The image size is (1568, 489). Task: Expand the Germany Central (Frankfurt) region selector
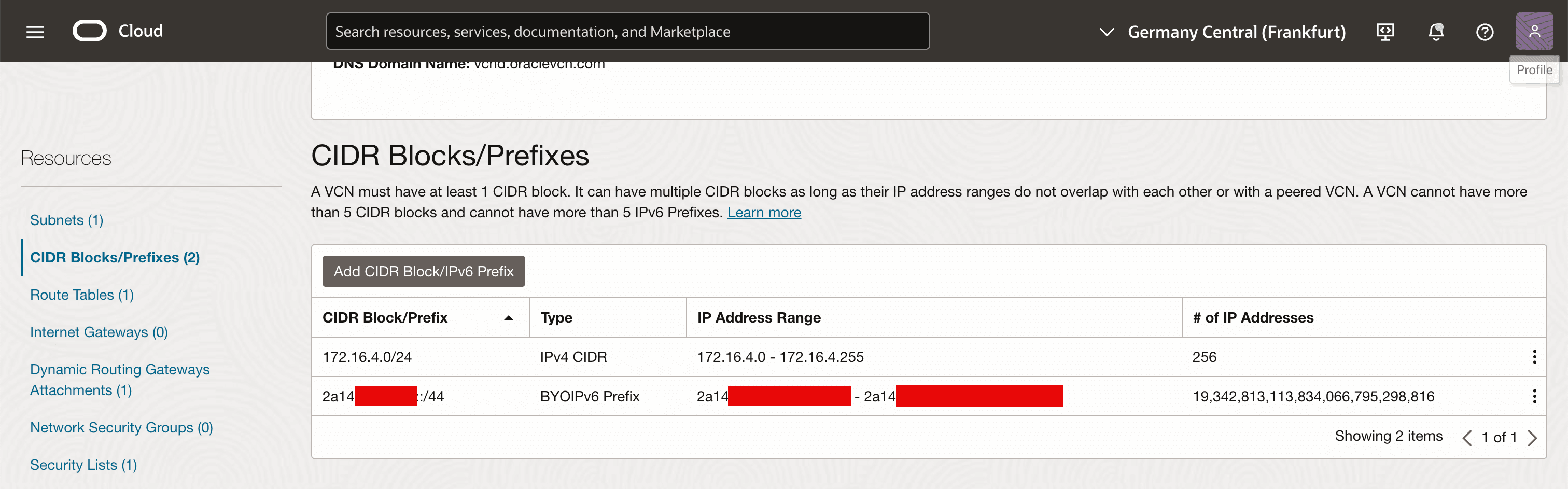1222,32
